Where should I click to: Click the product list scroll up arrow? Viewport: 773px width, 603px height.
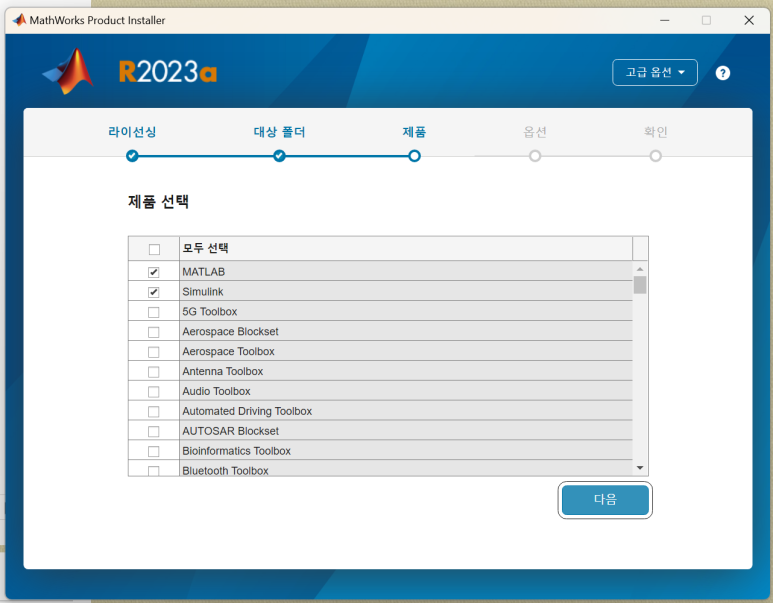point(640,269)
